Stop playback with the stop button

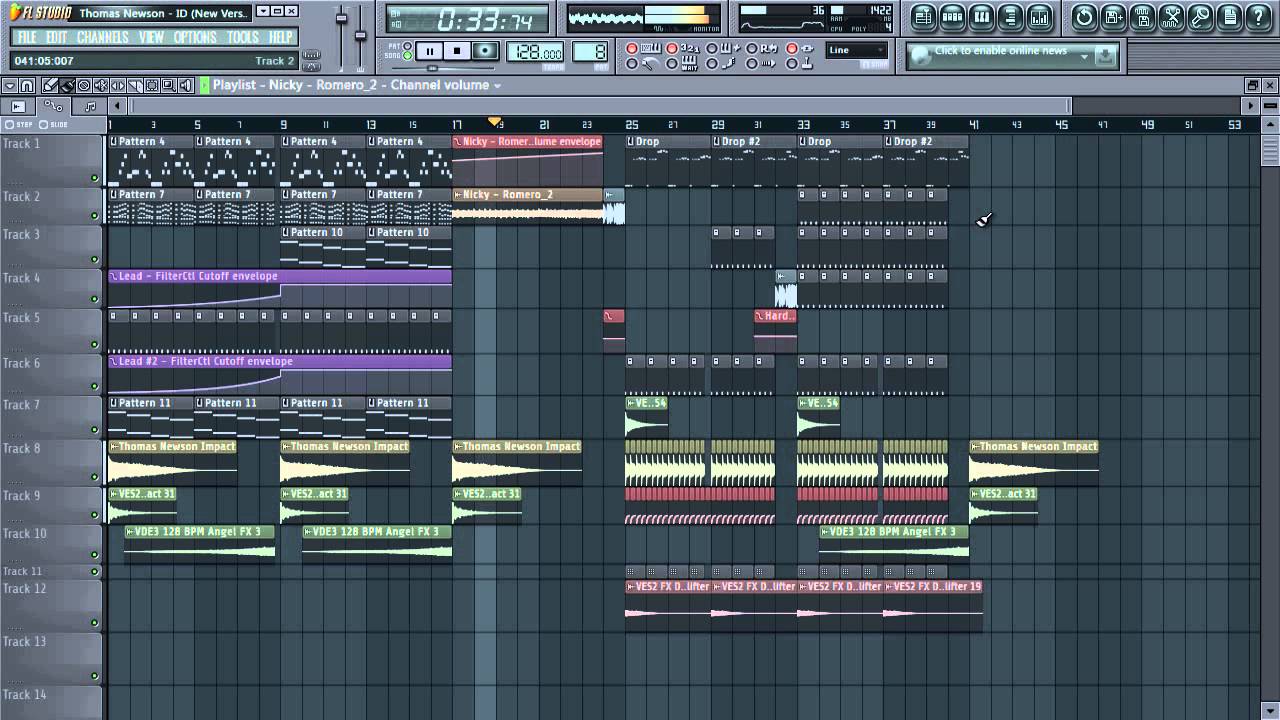pos(457,51)
